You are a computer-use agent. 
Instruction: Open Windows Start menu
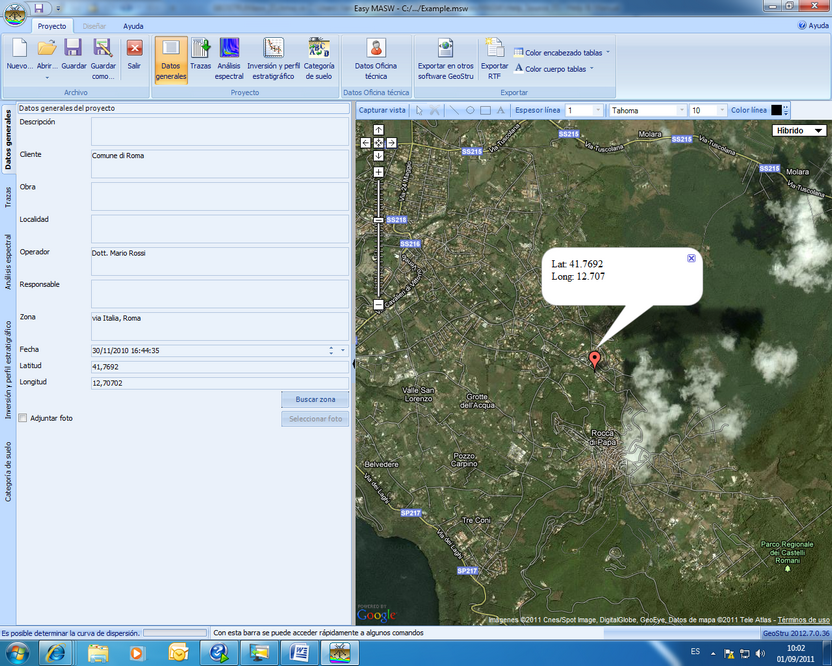coord(16,652)
